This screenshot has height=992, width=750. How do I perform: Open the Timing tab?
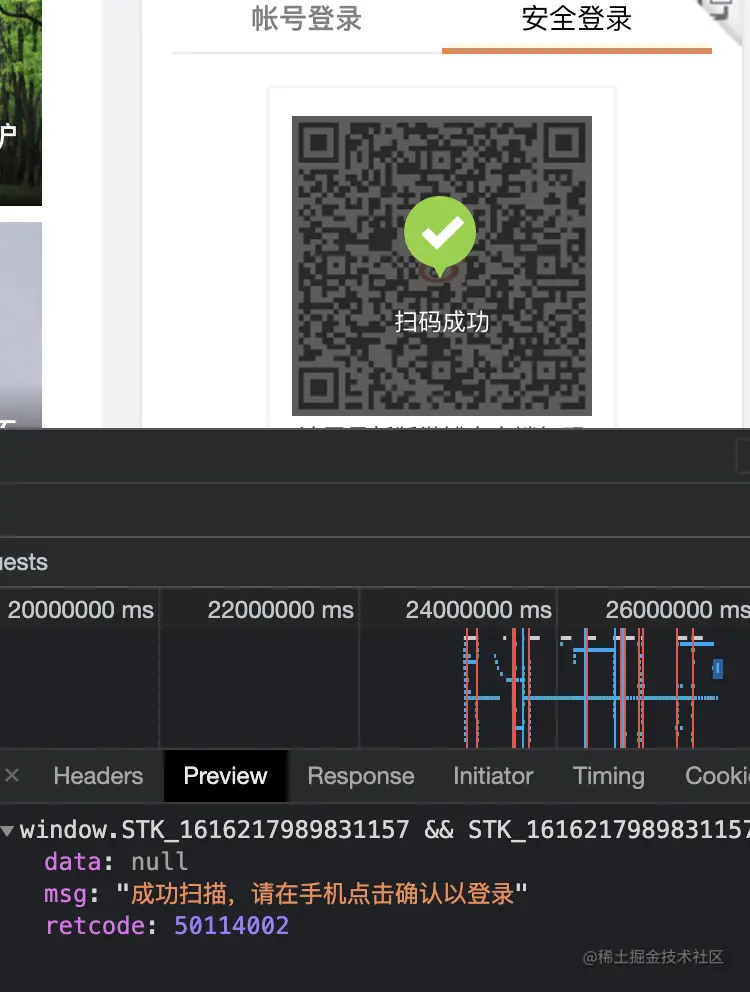[608, 776]
